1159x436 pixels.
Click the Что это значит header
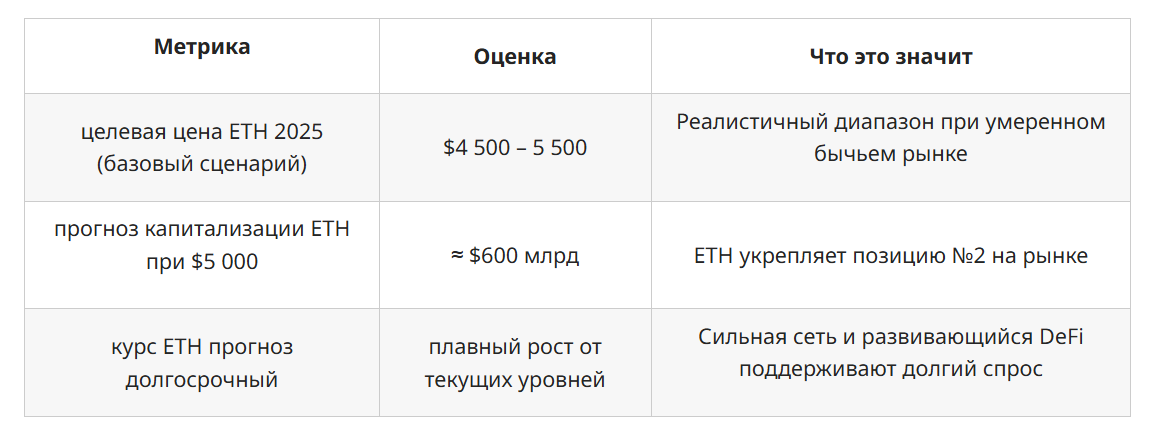point(890,57)
